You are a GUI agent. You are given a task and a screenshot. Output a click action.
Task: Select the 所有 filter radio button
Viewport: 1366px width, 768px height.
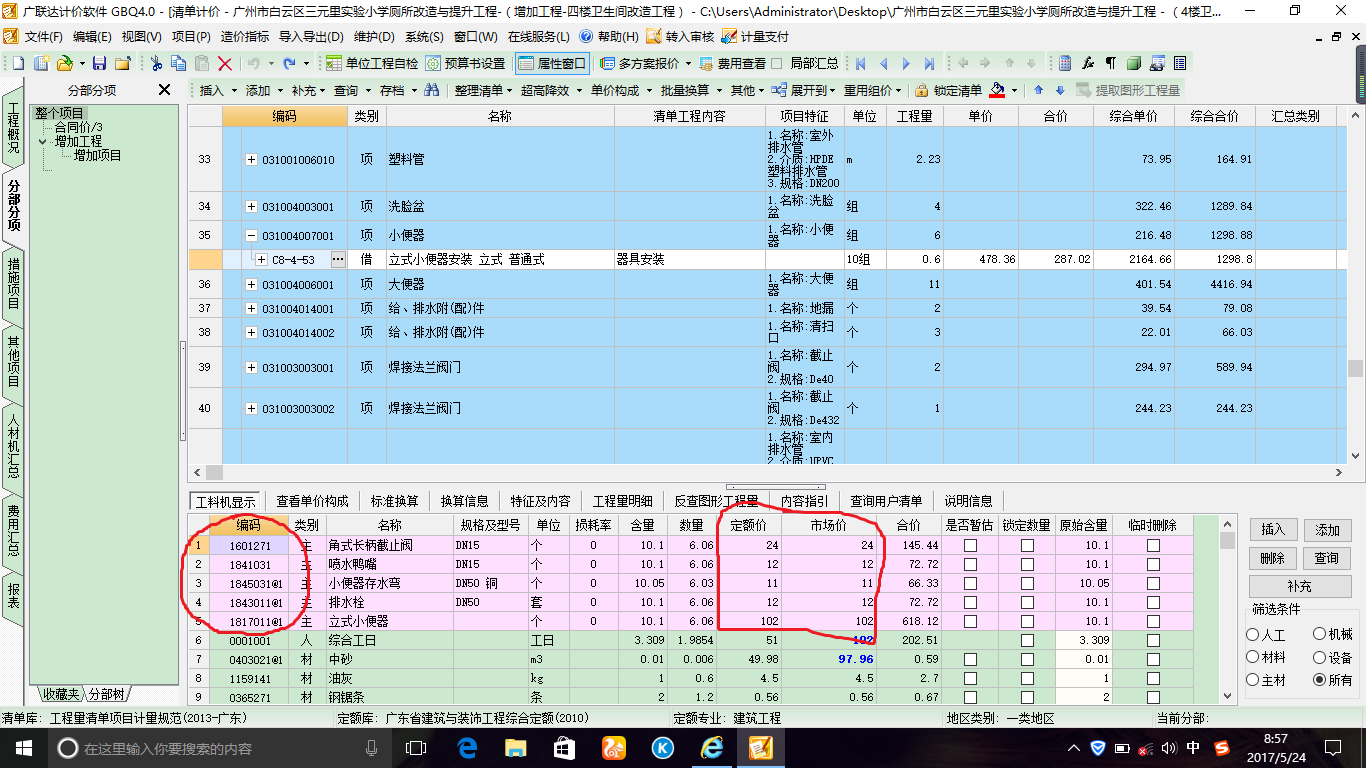[1320, 680]
